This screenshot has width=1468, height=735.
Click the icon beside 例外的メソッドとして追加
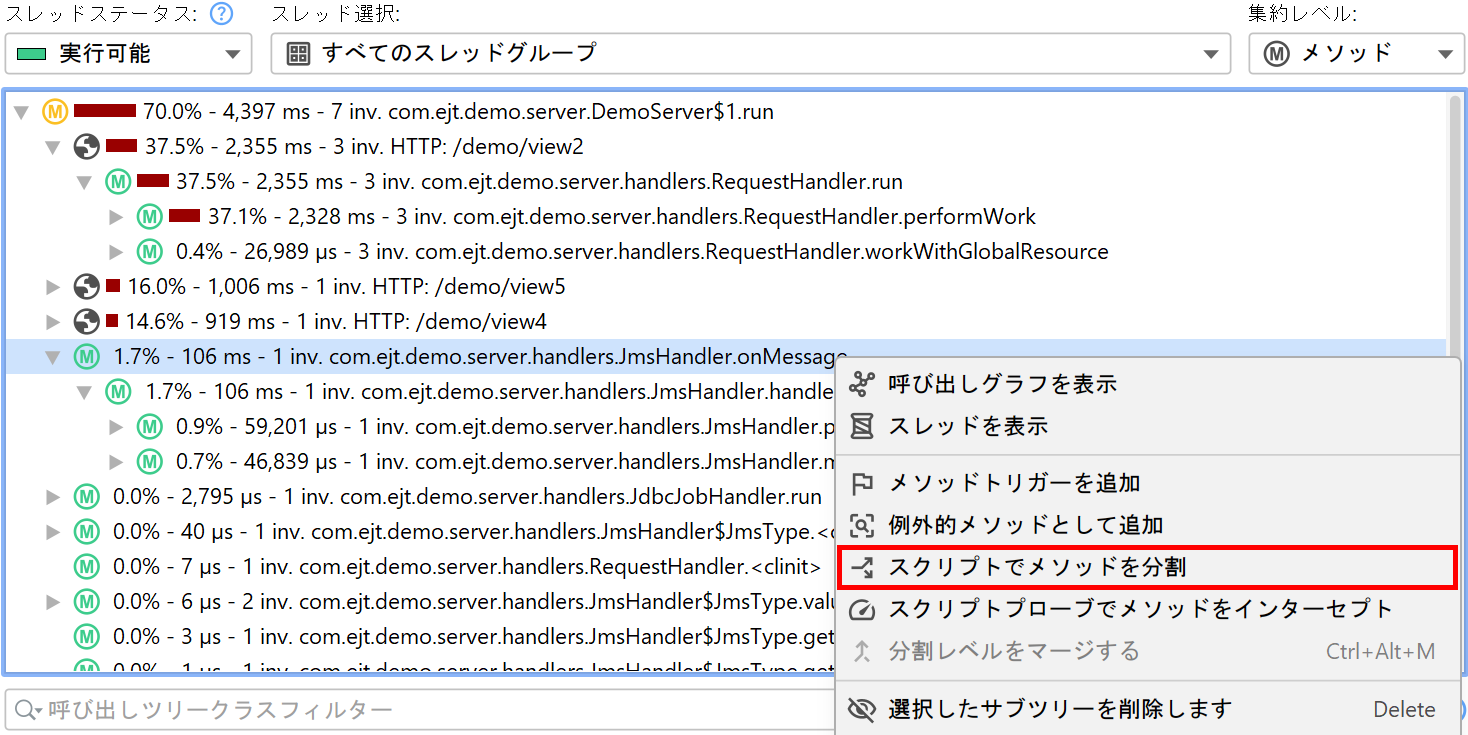coord(861,526)
